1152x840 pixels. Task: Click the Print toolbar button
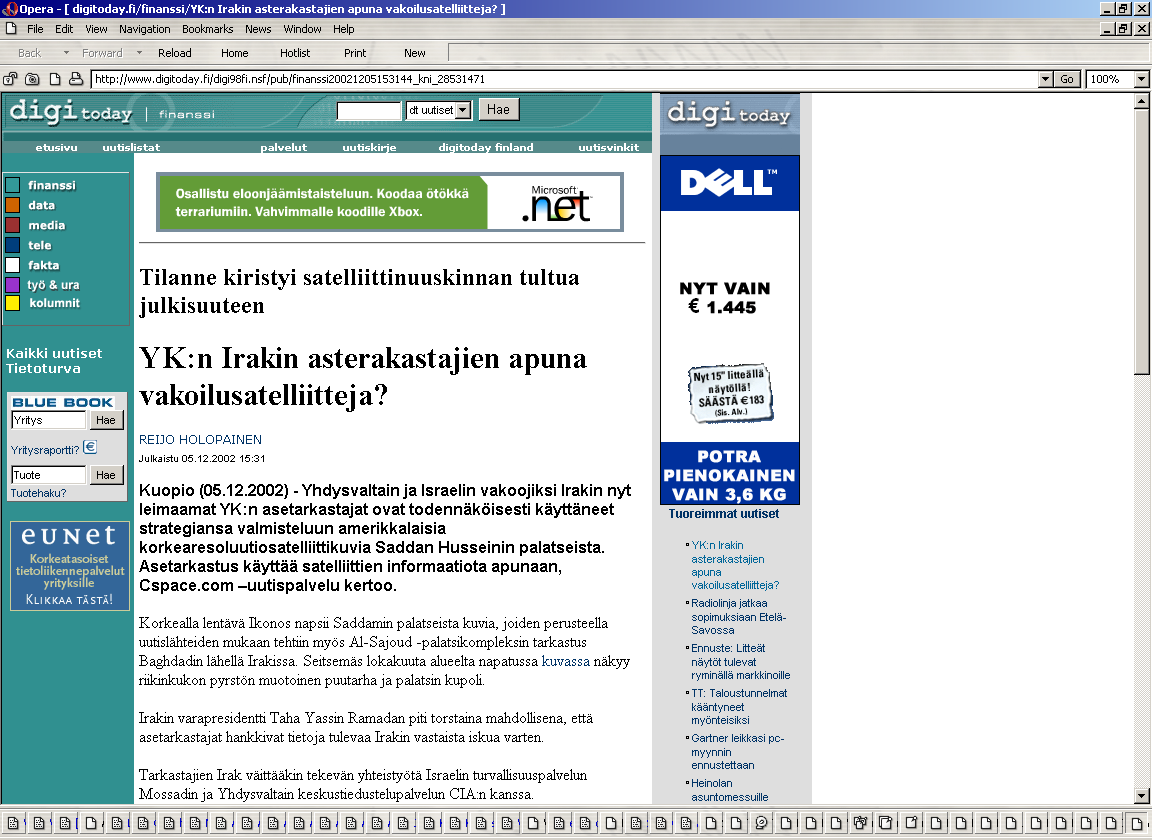(355, 53)
